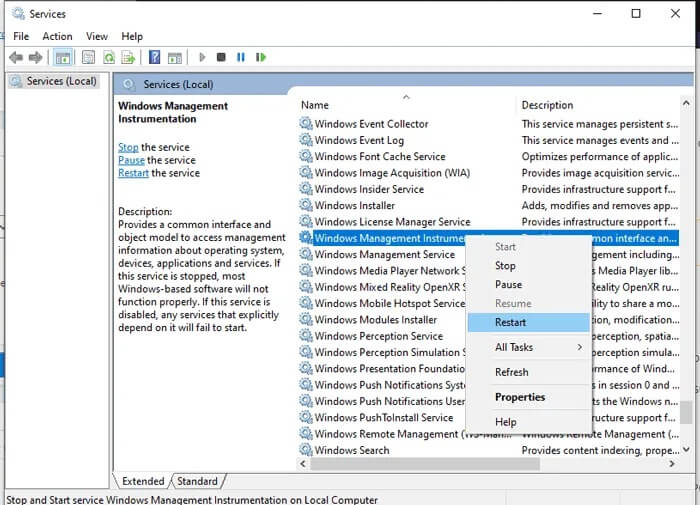Choose Help in the context menu
The height and width of the screenshot is (505, 700).
tap(529, 422)
